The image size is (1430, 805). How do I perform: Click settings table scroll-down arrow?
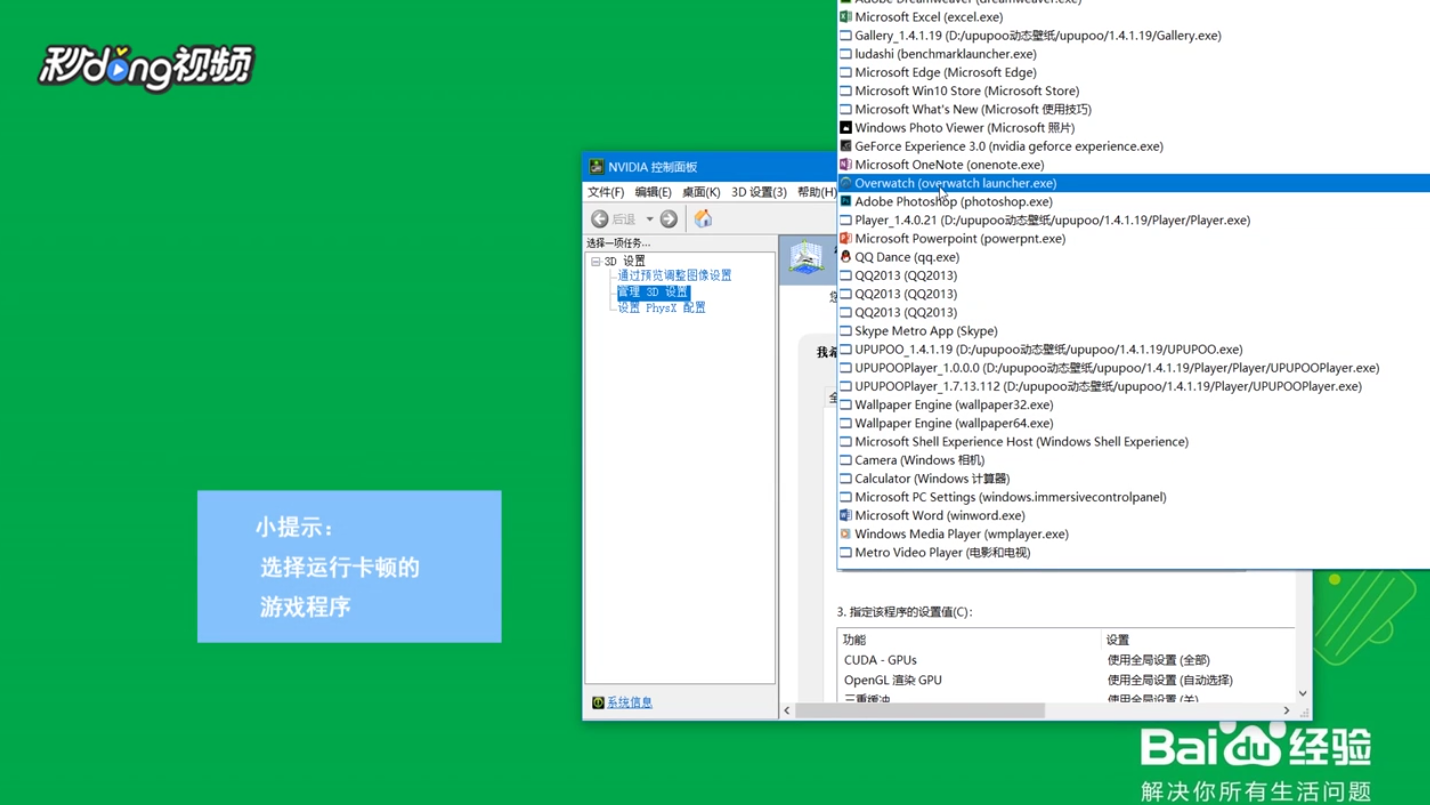tap(1303, 693)
